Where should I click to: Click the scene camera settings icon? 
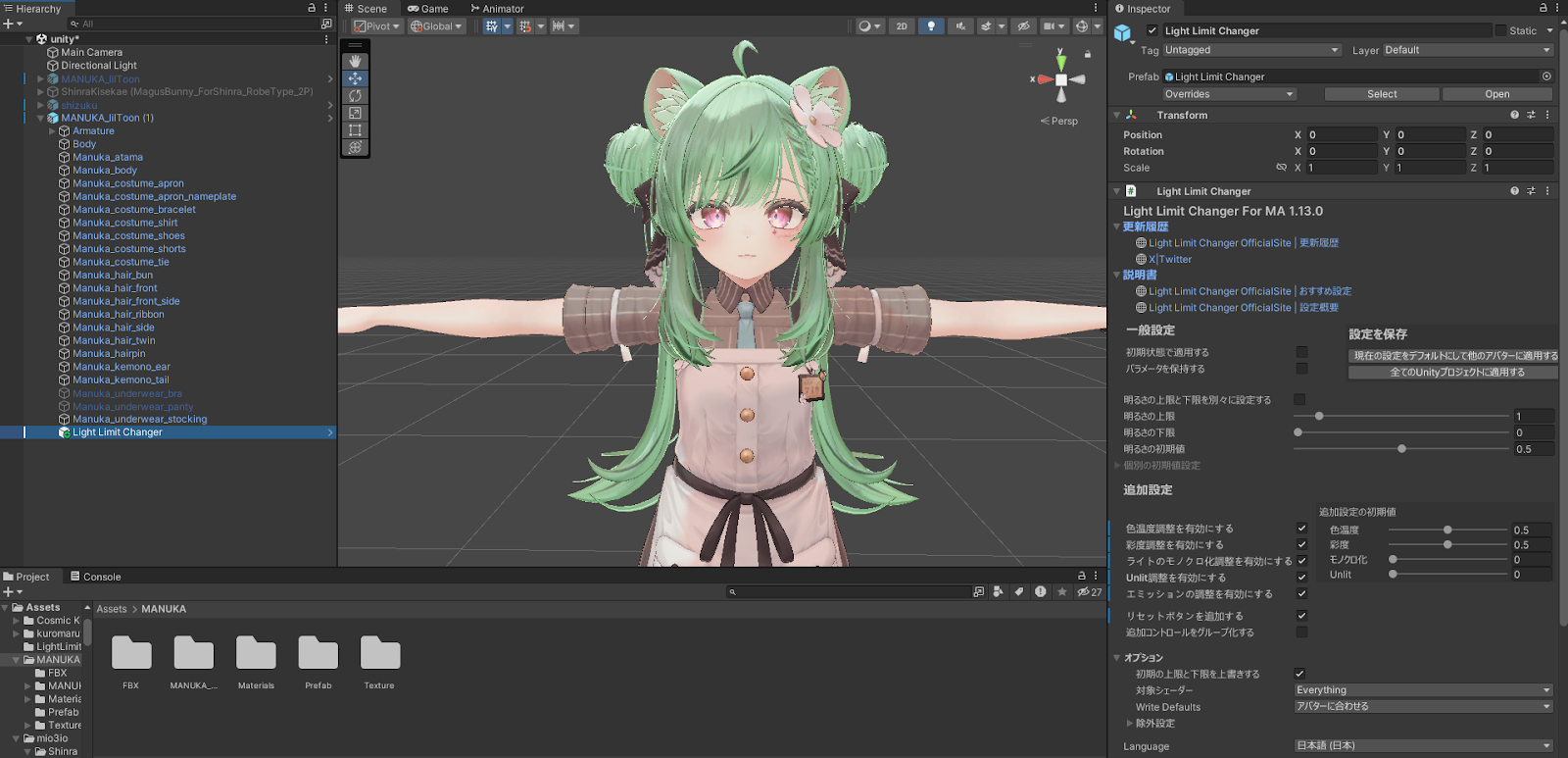click(x=1049, y=26)
